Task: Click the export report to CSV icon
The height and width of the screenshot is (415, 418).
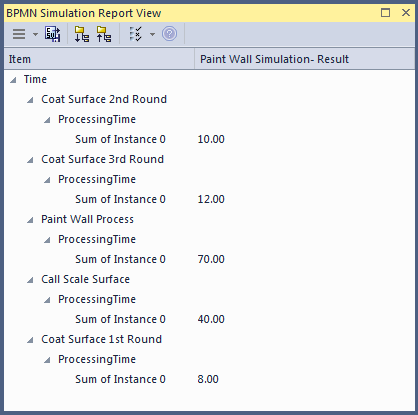Action: [x=53, y=34]
